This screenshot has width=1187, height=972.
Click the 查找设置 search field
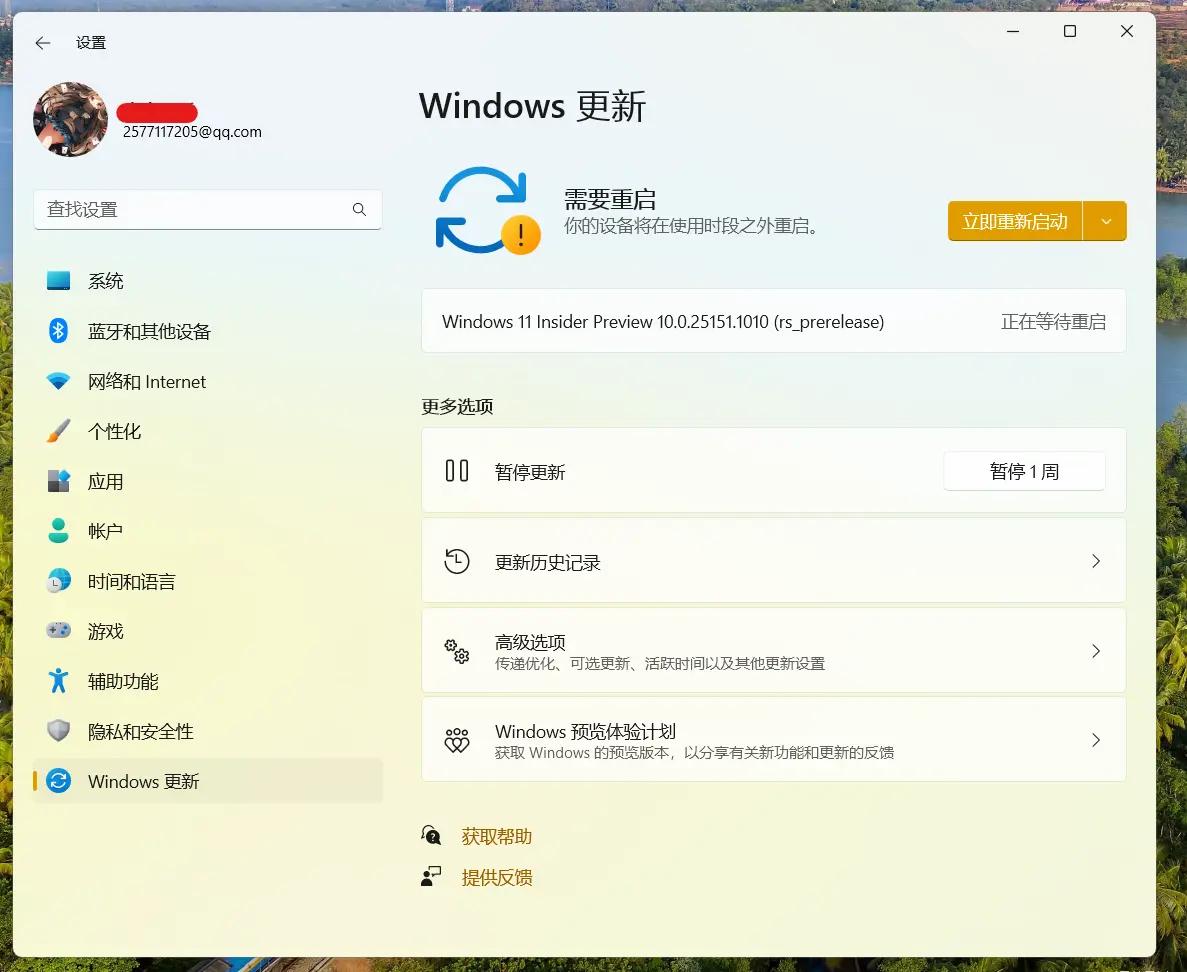coord(207,210)
